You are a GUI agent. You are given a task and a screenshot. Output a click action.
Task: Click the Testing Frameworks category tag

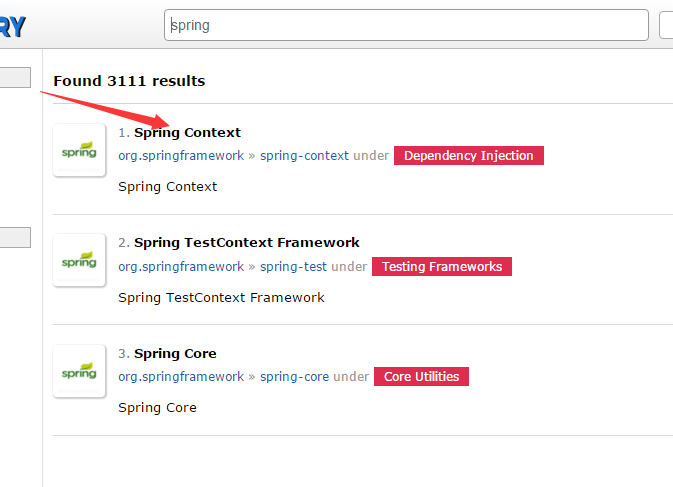(442, 266)
